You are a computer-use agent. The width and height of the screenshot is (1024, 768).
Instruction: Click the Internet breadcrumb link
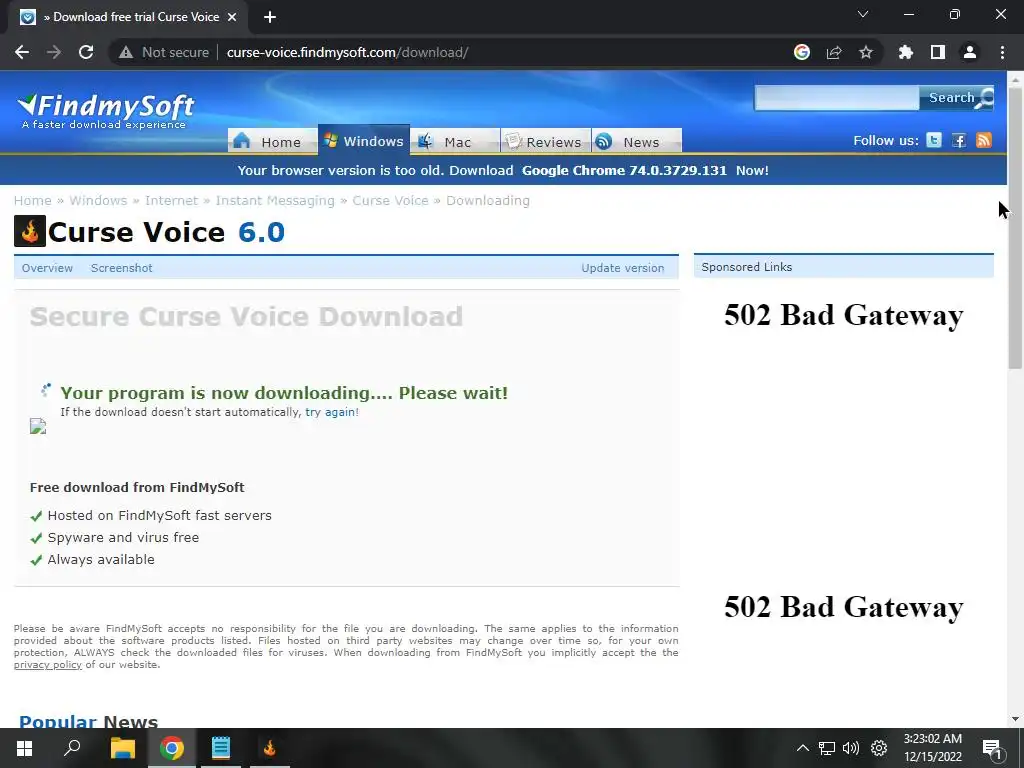click(171, 200)
